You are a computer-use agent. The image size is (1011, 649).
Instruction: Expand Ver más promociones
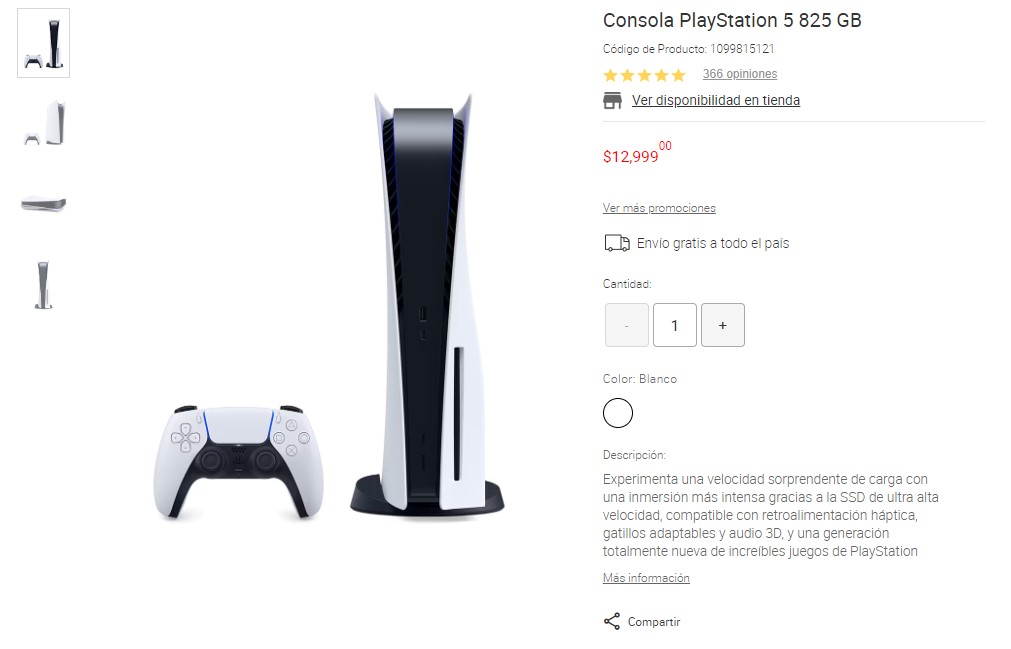pos(659,208)
